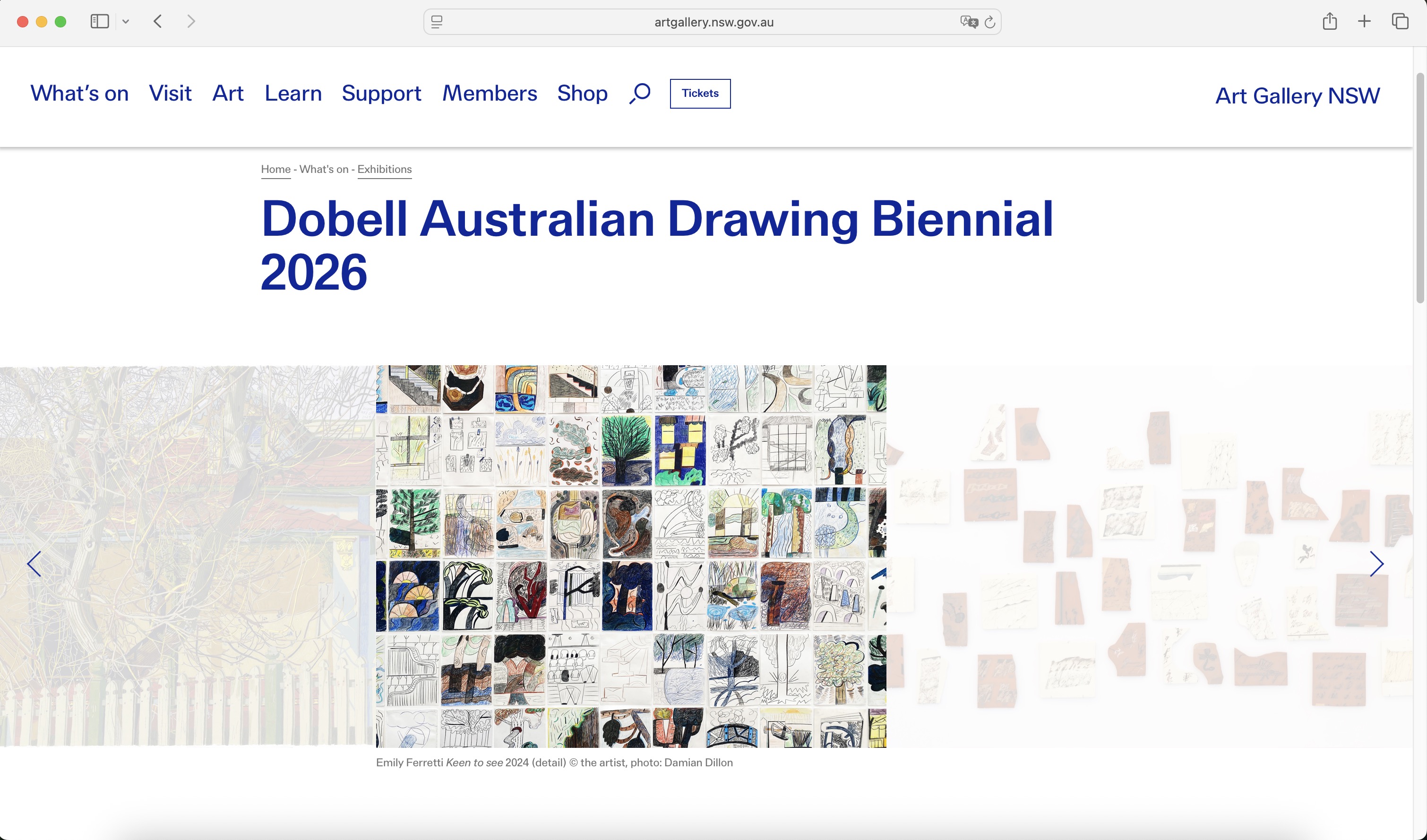Viewport: 1427px width, 840px height.
Task: Open the What's on menu
Action: point(80,94)
